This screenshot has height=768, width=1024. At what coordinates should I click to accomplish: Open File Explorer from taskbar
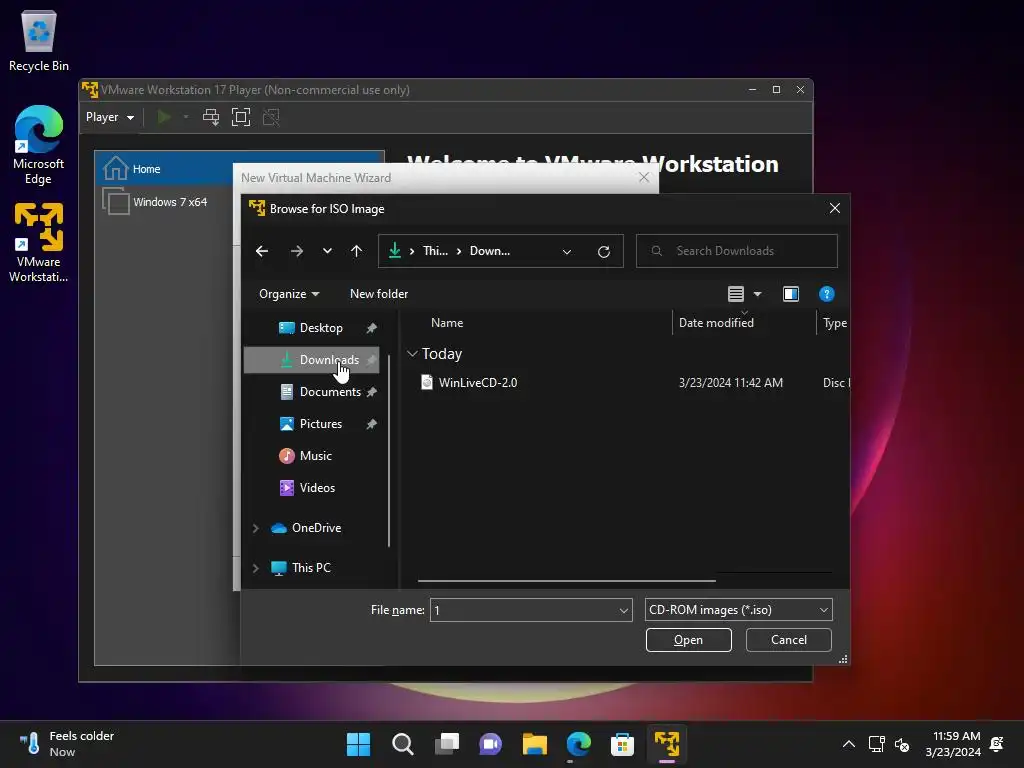coord(534,744)
